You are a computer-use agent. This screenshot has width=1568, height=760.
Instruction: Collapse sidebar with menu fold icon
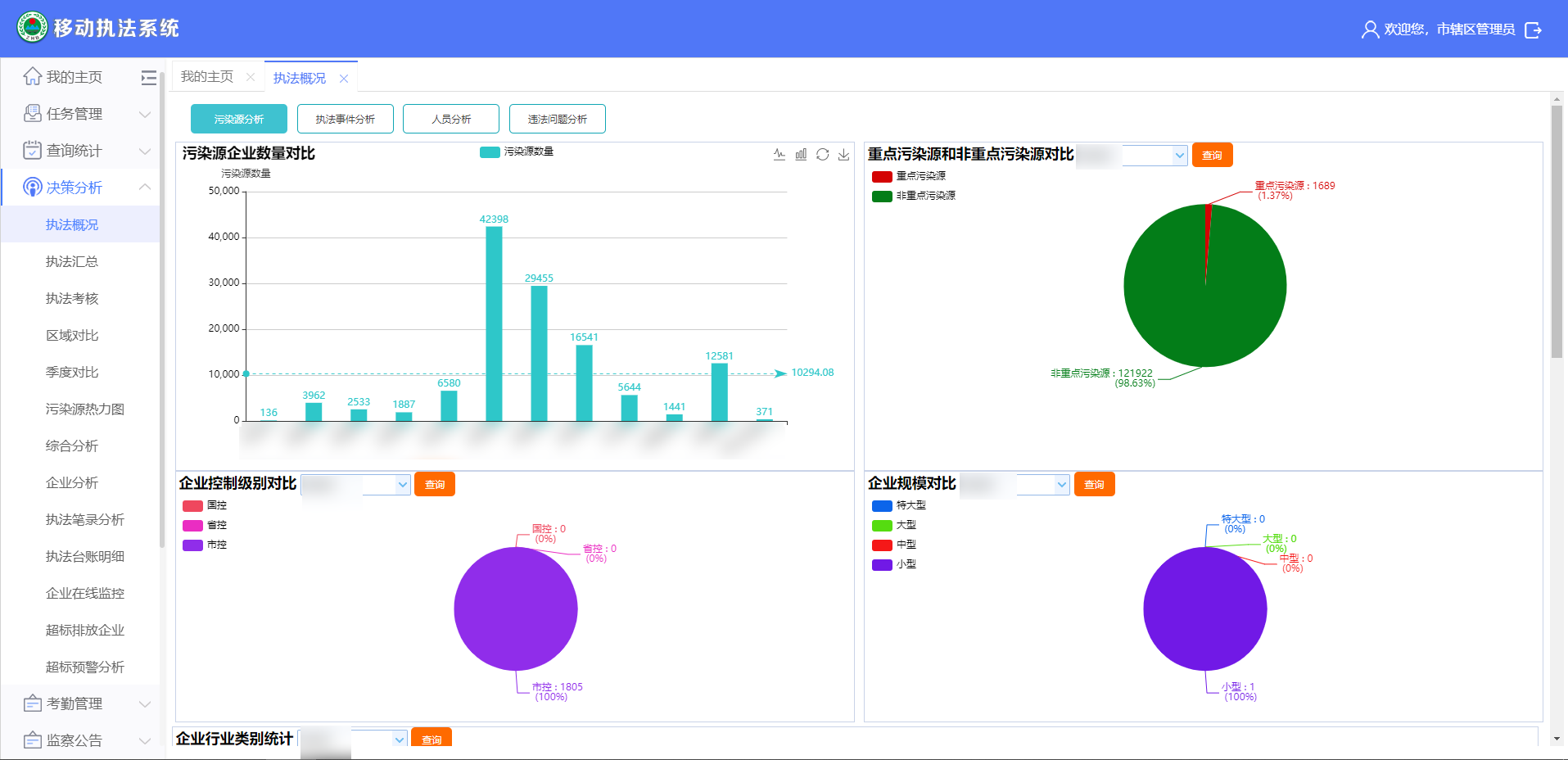pos(148,78)
